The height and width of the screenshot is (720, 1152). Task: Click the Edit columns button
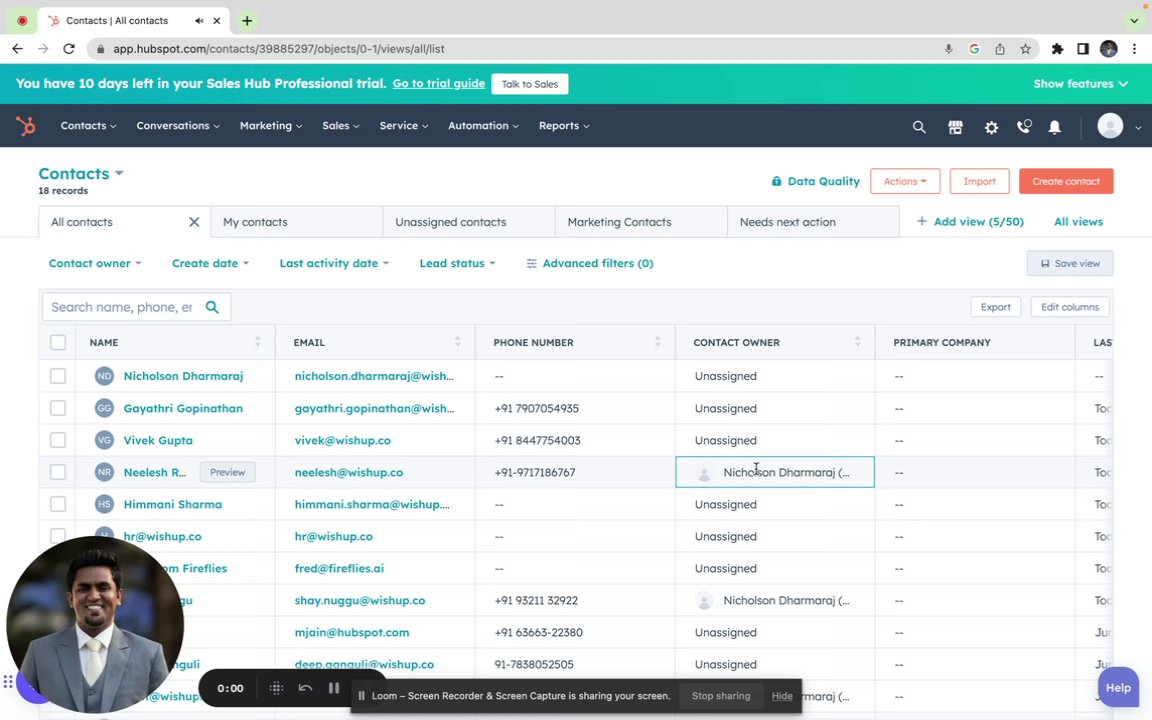[1070, 307]
